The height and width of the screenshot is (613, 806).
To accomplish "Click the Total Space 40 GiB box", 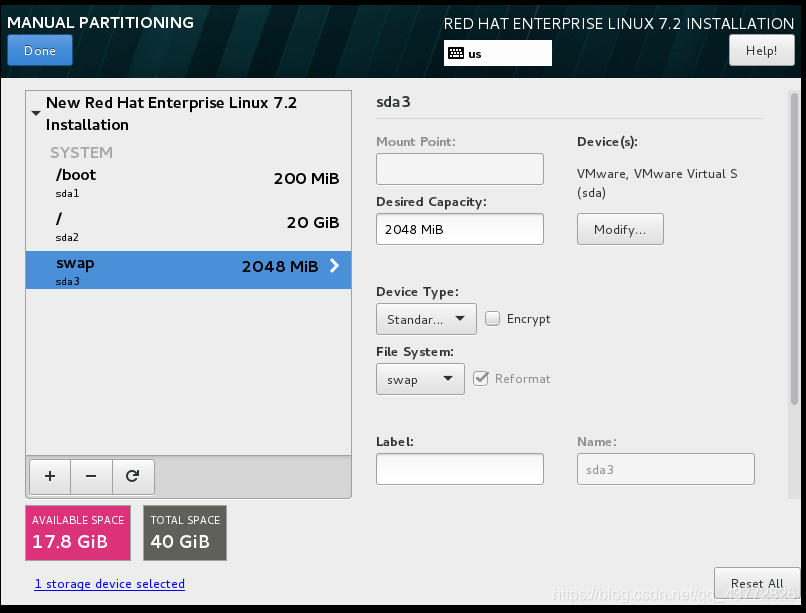I will click(185, 533).
